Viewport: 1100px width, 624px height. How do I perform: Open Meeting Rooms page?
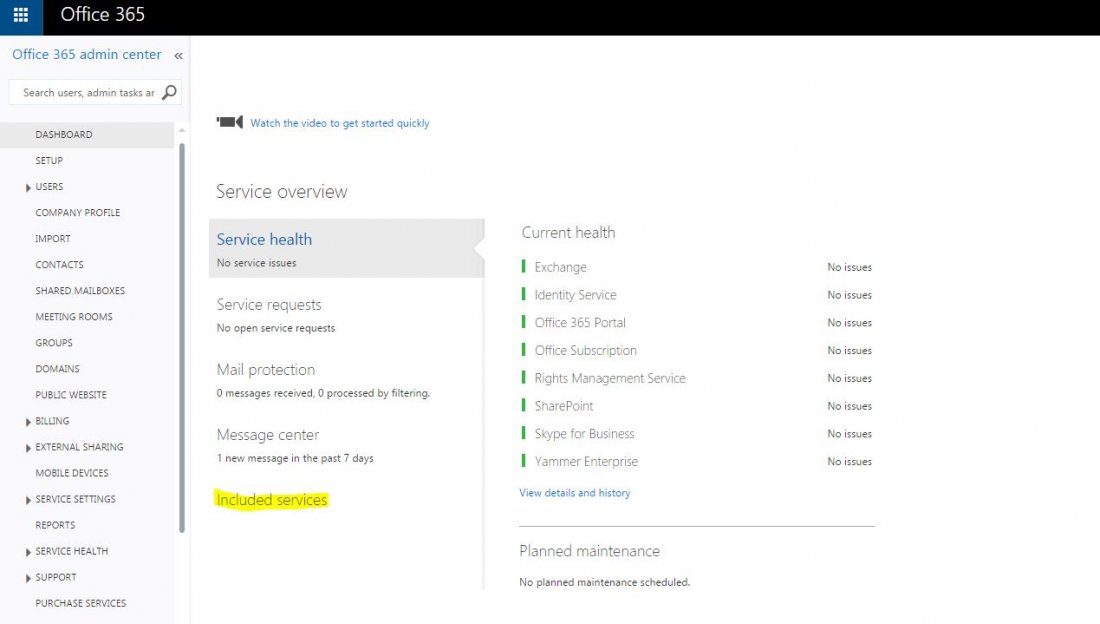coord(74,317)
